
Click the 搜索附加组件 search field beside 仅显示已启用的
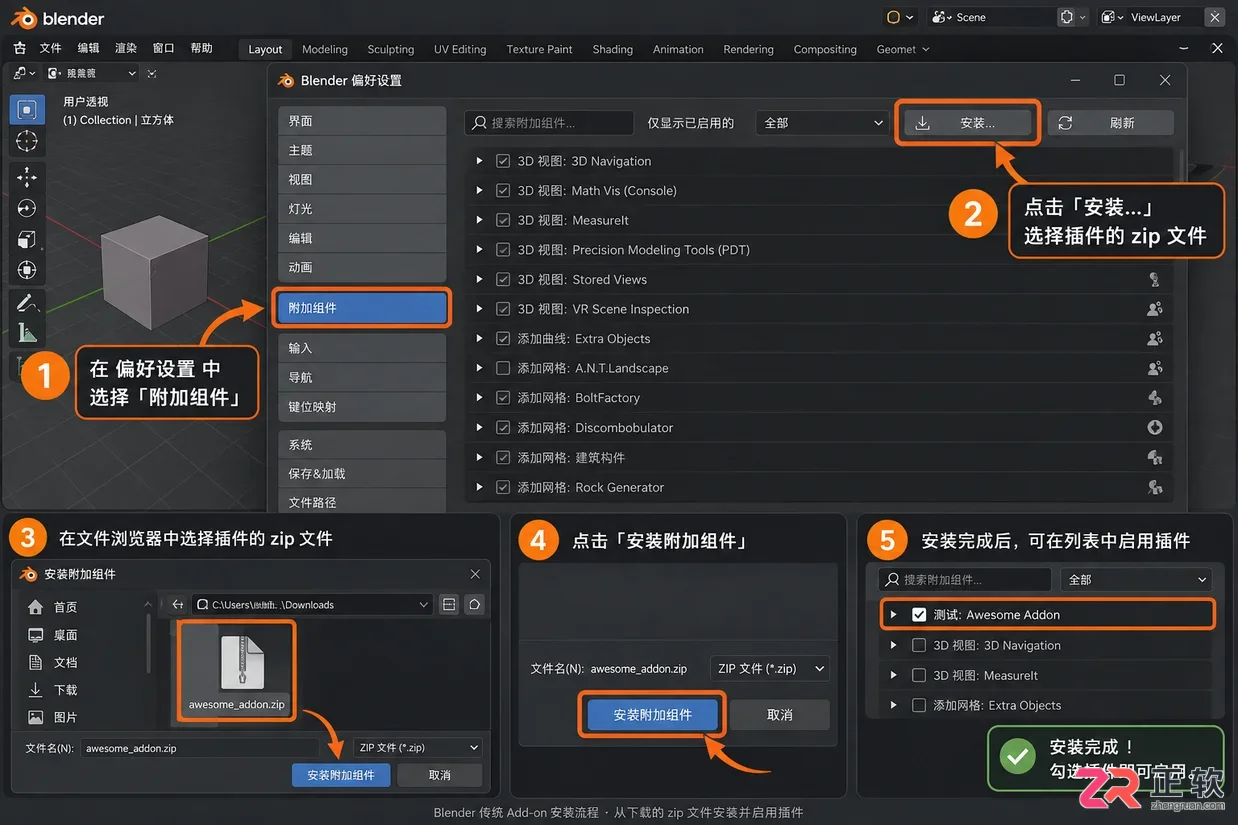[x=549, y=123]
